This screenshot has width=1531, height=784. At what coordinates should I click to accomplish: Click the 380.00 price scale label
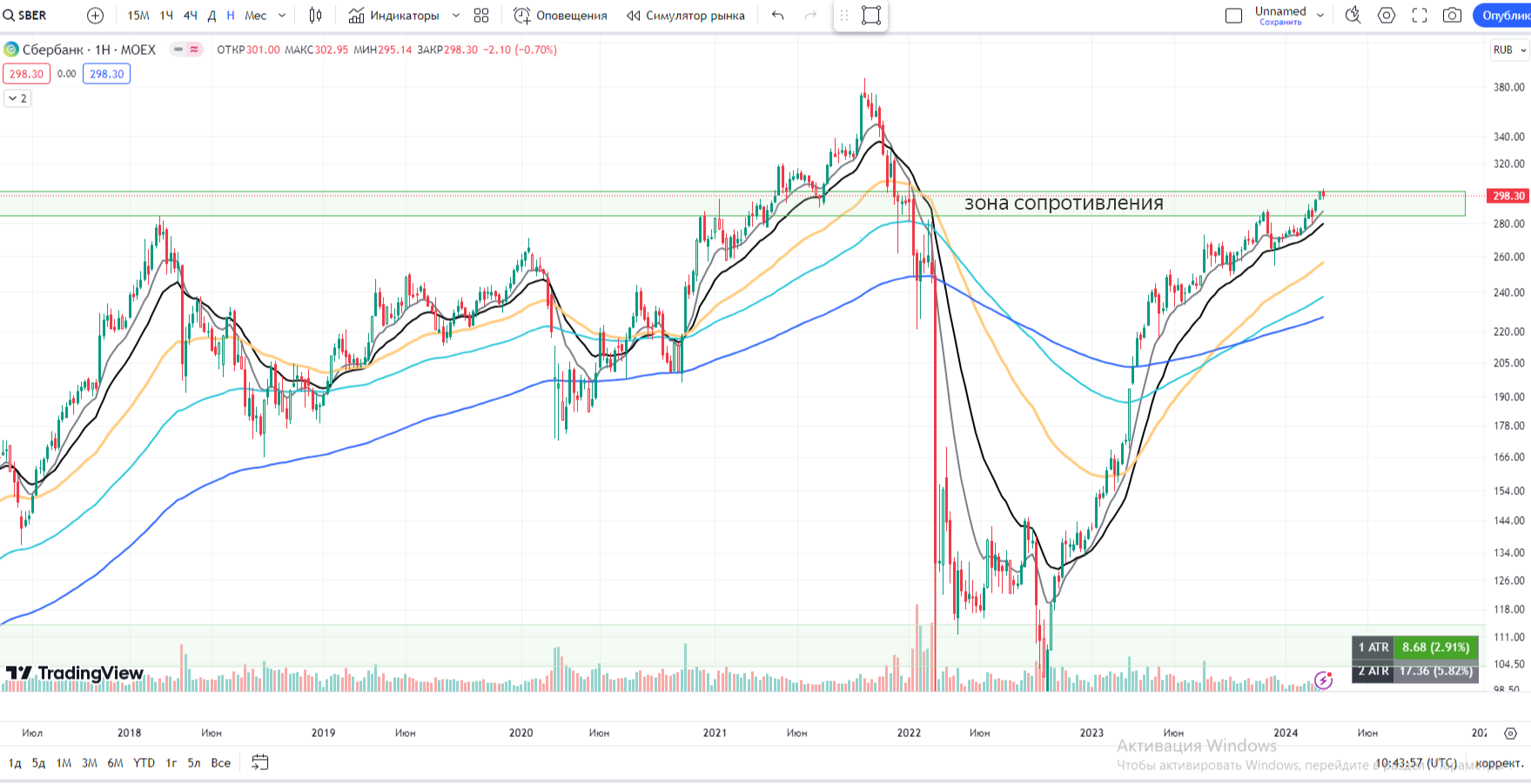click(x=1508, y=87)
